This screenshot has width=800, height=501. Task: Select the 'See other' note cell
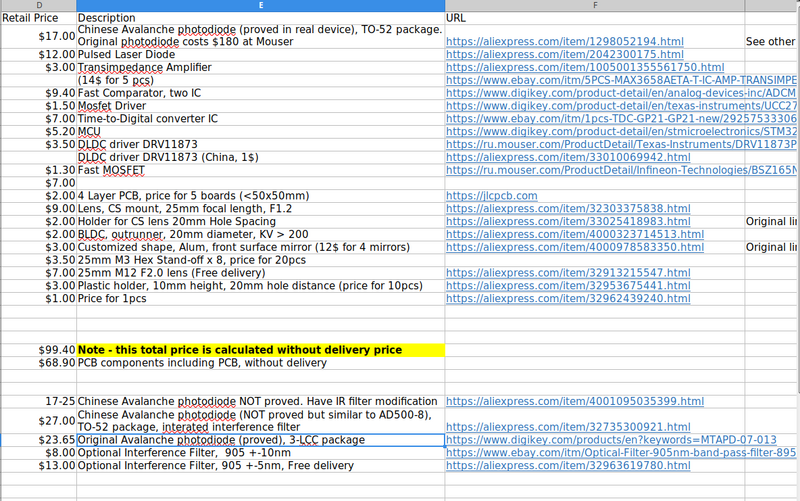[772, 36]
